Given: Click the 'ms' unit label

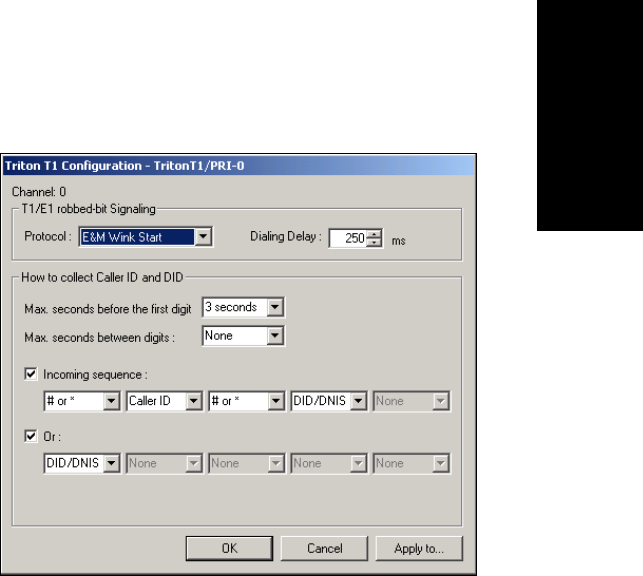Looking at the screenshot, I should point(399,241).
